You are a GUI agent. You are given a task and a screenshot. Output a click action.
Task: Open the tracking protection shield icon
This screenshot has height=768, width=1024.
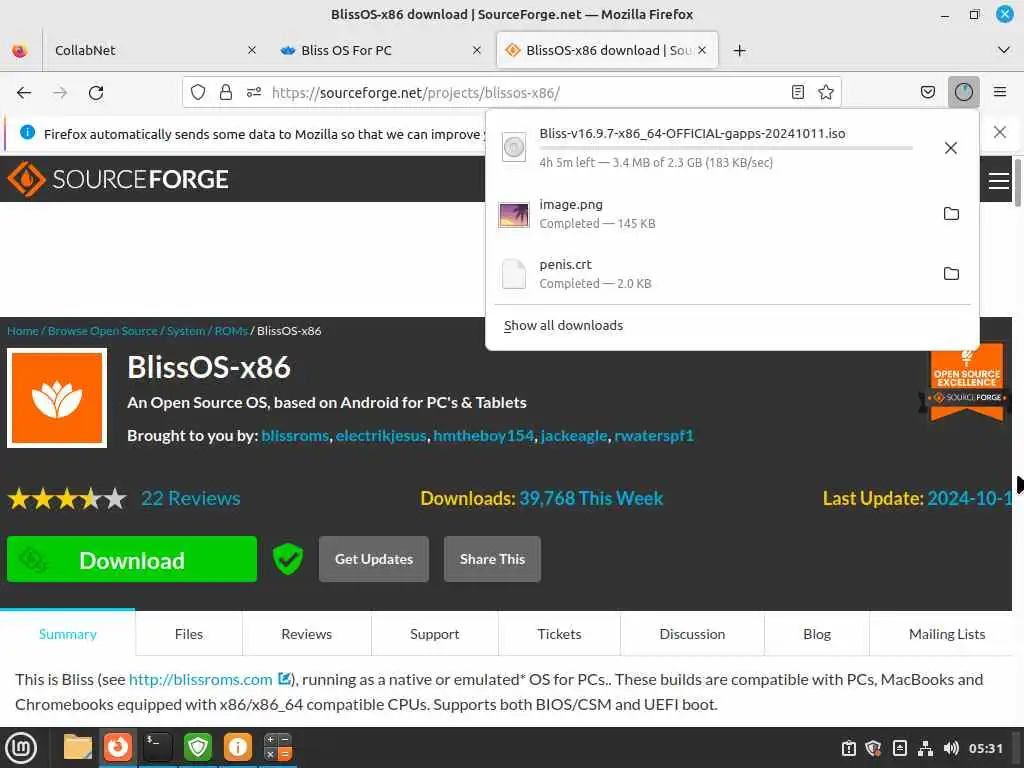[198, 92]
